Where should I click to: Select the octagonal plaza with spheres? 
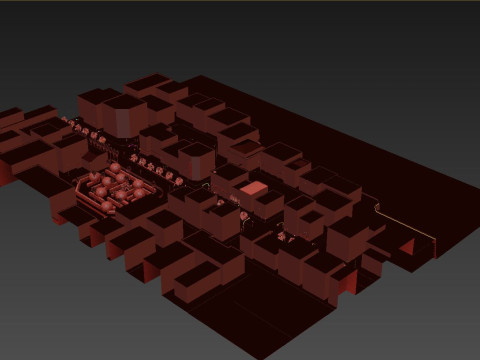point(117,189)
